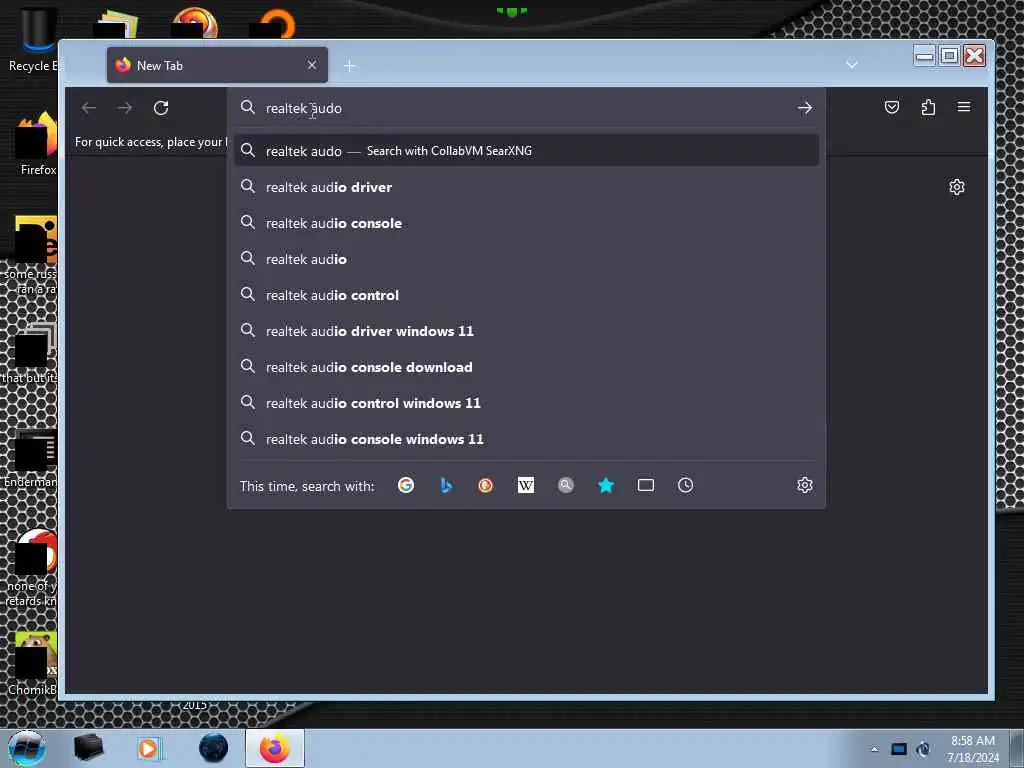Search with the gray magnifier engine
Viewport: 1024px width, 768px height.
[566, 485]
